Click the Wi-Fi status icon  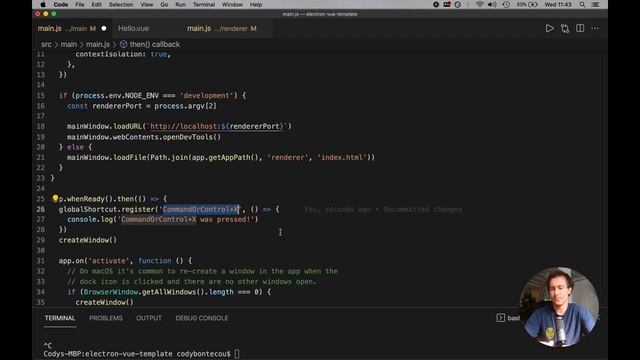coord(480,4)
